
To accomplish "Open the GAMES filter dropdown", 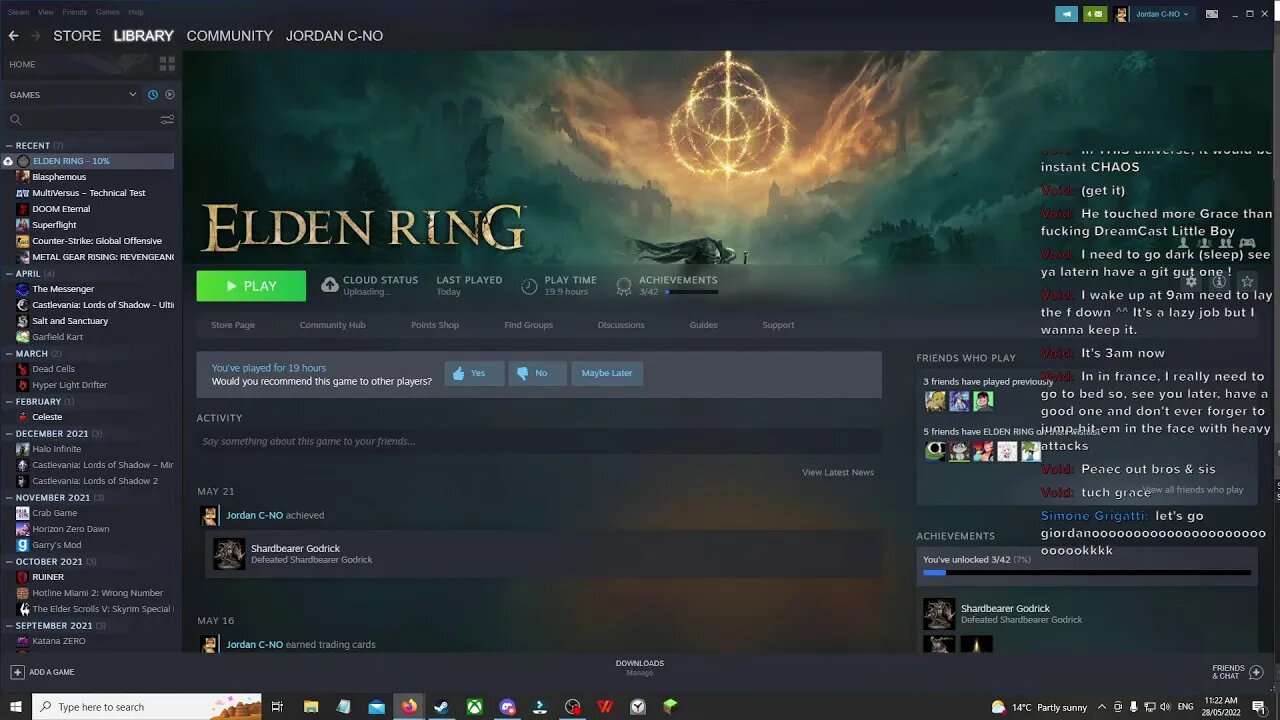I will pos(73,95).
